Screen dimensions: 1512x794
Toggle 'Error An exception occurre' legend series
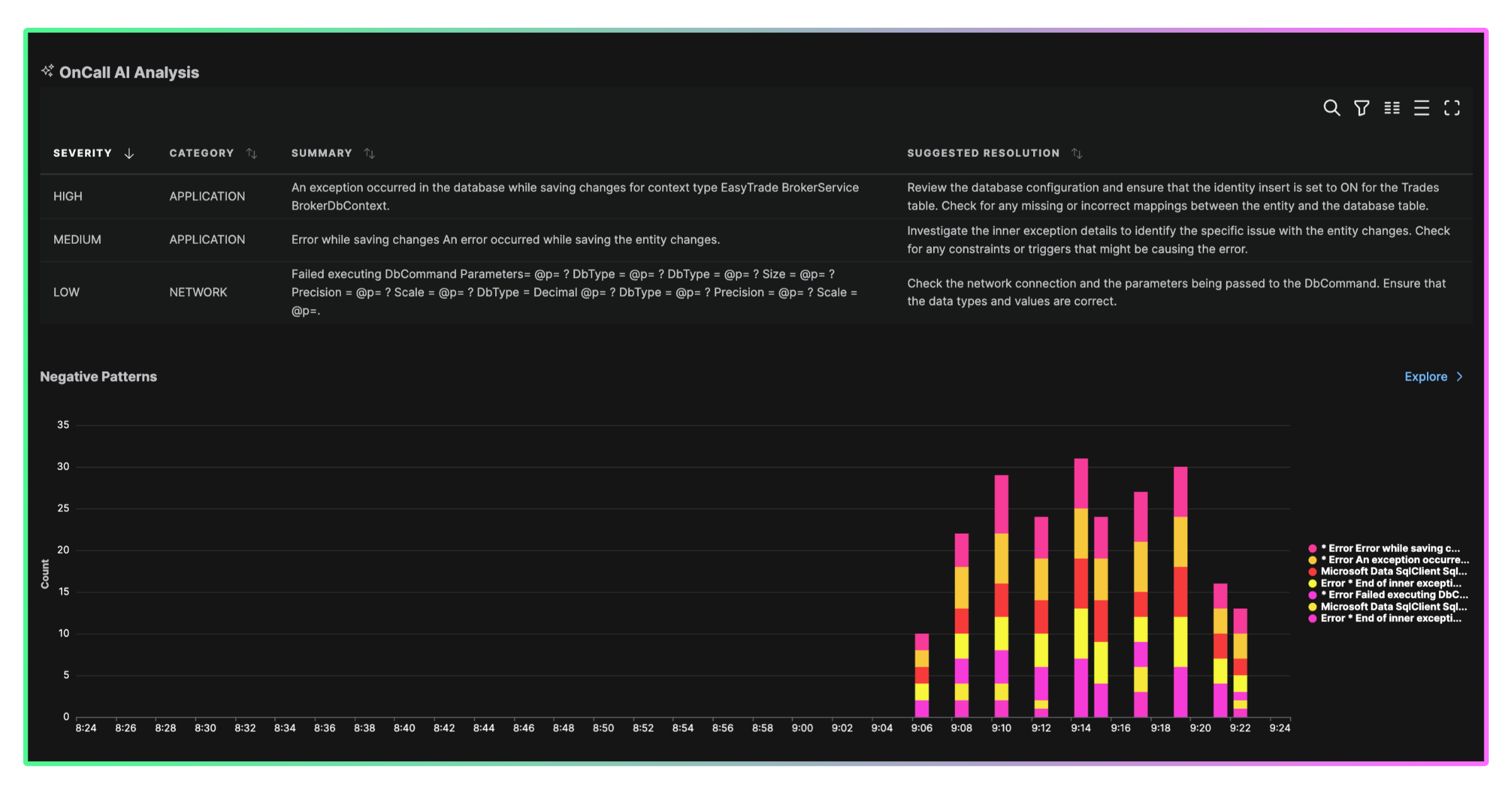[x=1394, y=560]
